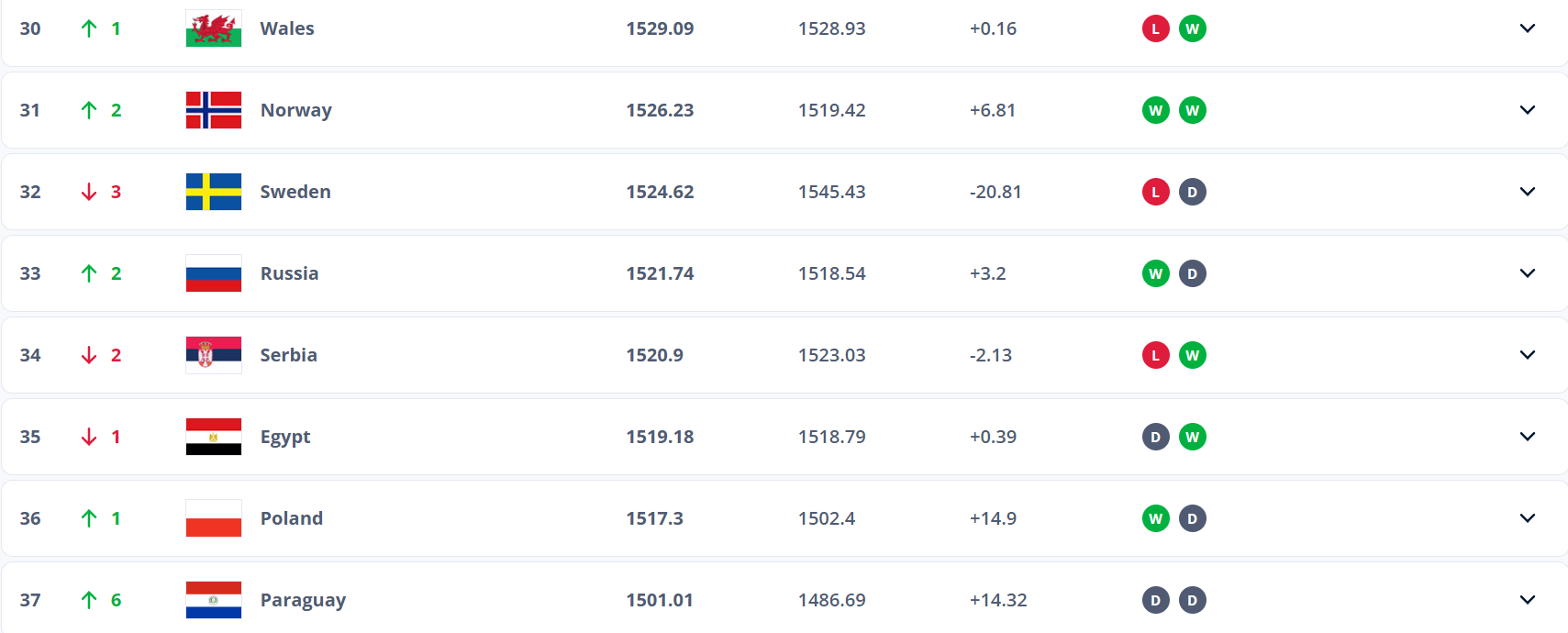Screen dimensions: 1568x633
Task: Click the Poland flag icon
Action: tap(213, 518)
